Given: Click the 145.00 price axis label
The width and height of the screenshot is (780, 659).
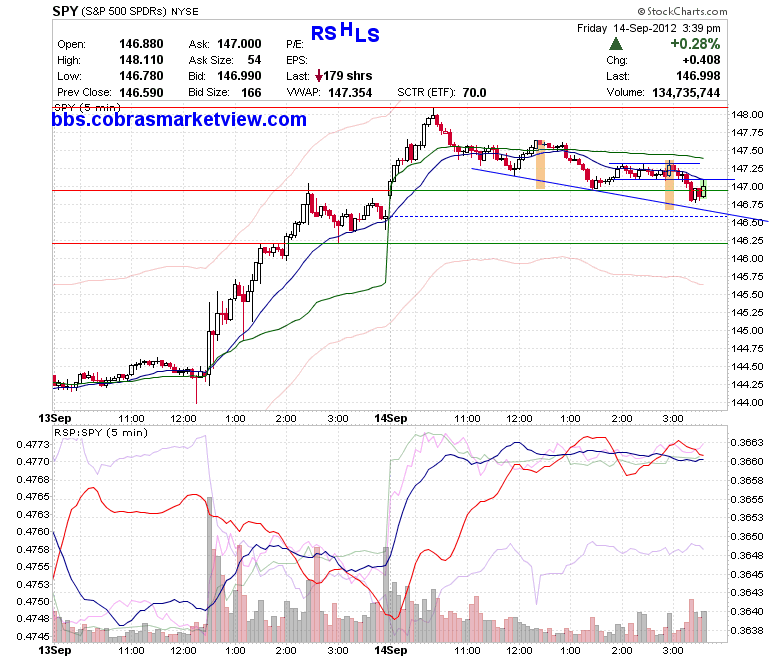Looking at the screenshot, I should click(747, 331).
